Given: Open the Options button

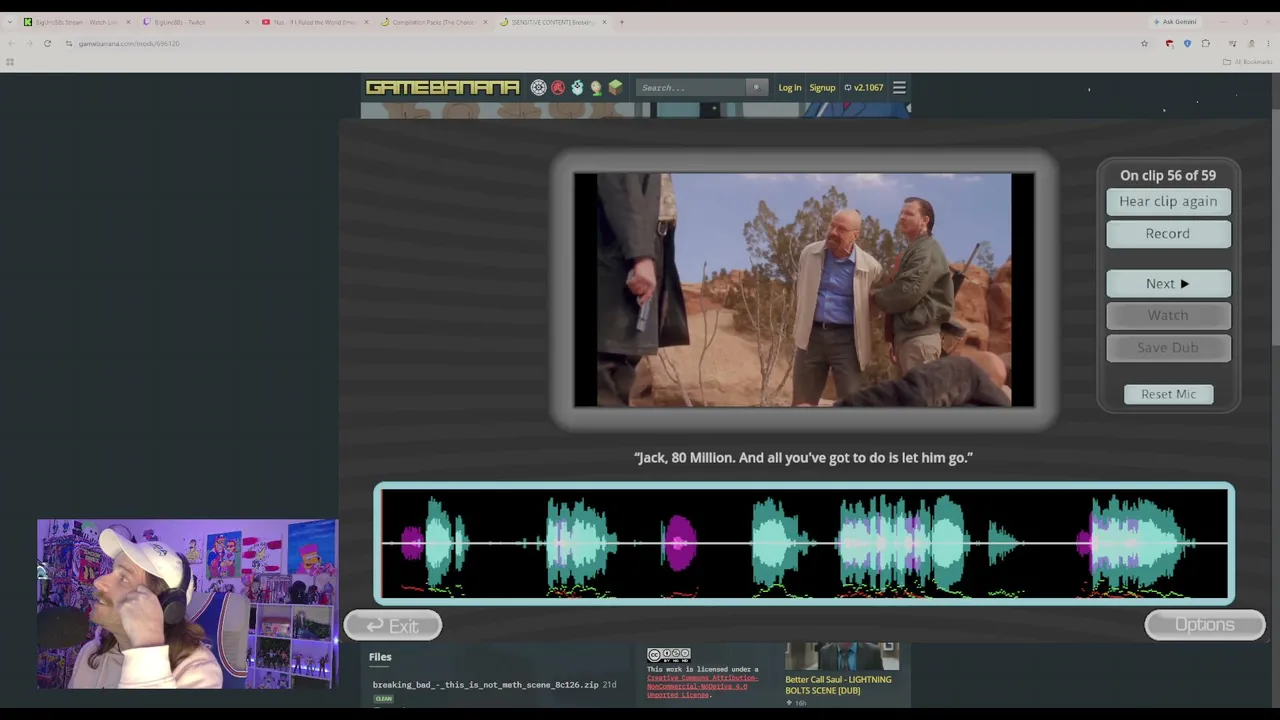Looking at the screenshot, I should pyautogui.click(x=1205, y=625).
